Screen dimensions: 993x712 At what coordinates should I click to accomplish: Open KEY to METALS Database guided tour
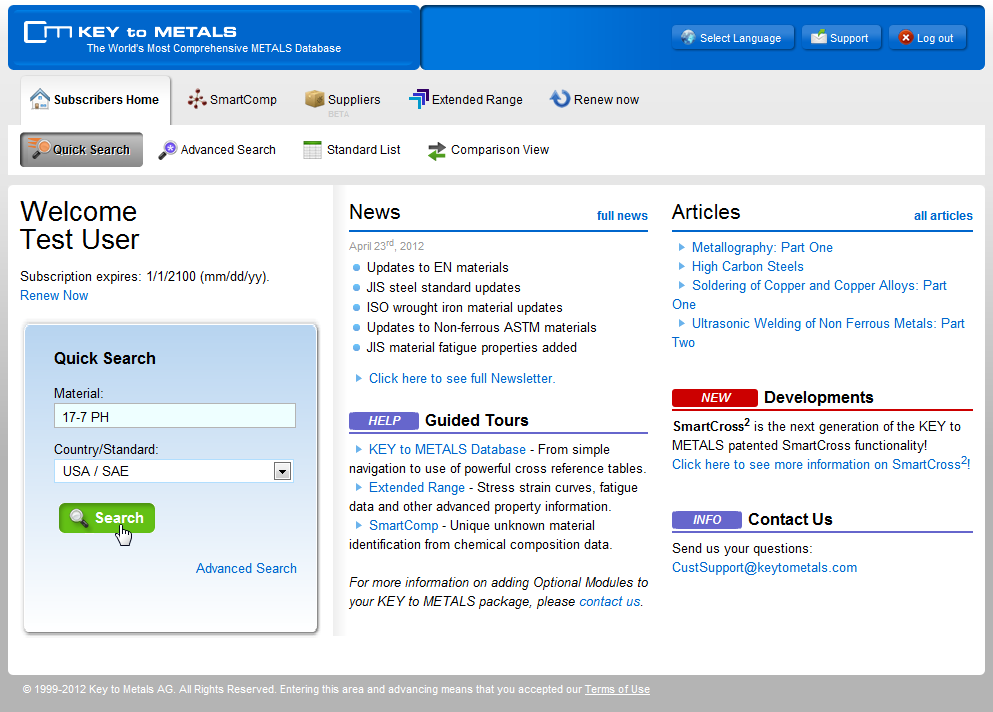pos(447,449)
